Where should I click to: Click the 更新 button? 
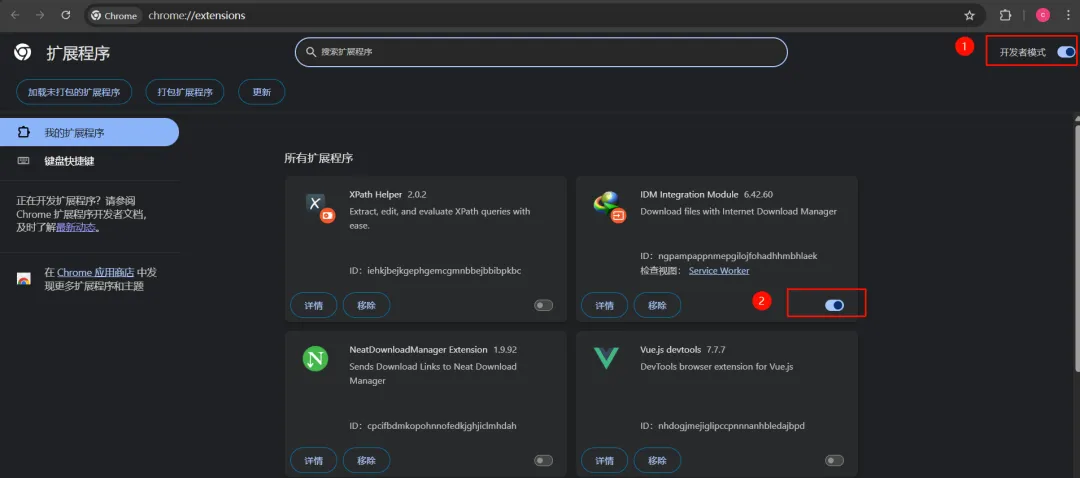(x=262, y=92)
